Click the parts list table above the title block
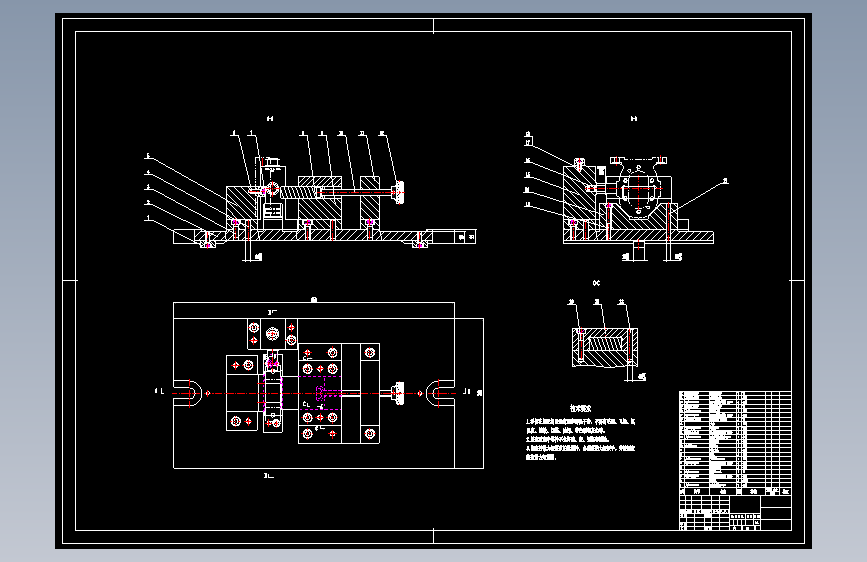 click(735, 443)
